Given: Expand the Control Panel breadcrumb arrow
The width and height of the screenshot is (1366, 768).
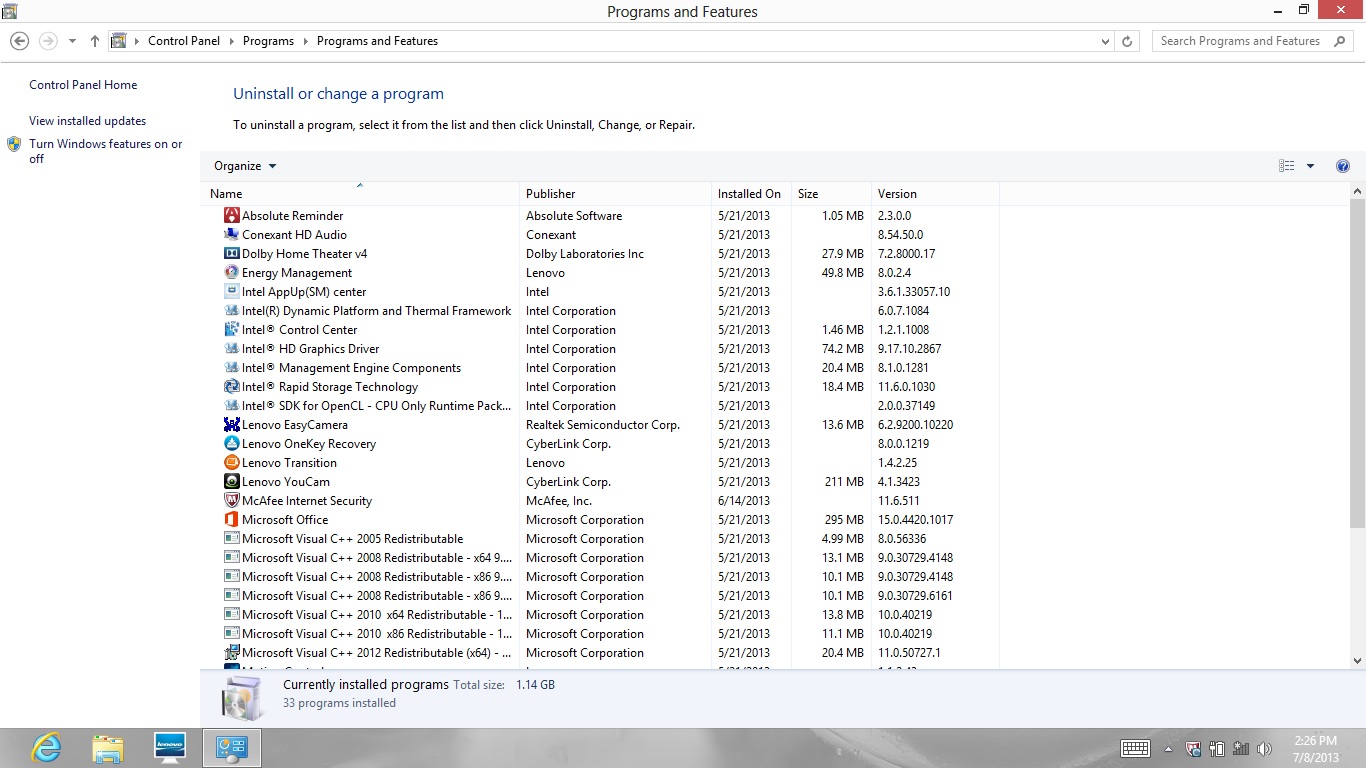Looking at the screenshot, I should coord(231,41).
